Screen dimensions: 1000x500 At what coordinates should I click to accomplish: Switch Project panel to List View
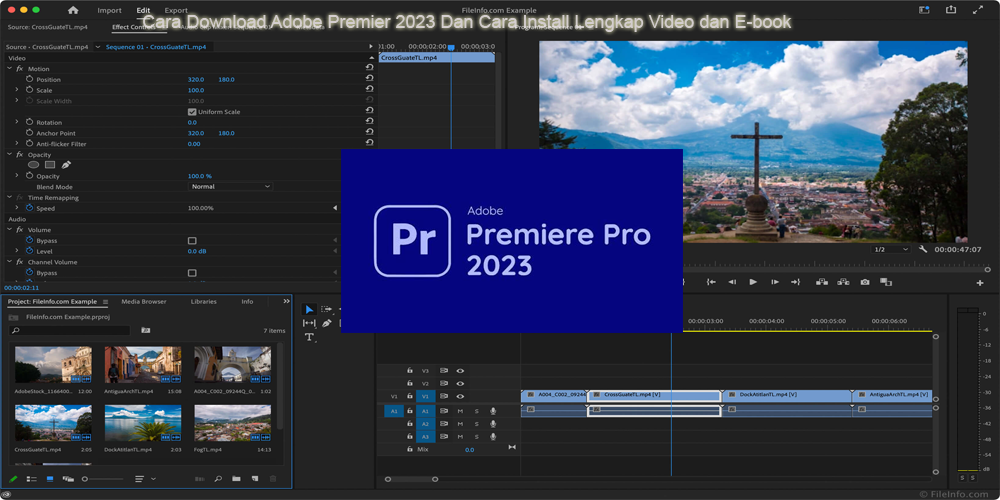pos(31,478)
